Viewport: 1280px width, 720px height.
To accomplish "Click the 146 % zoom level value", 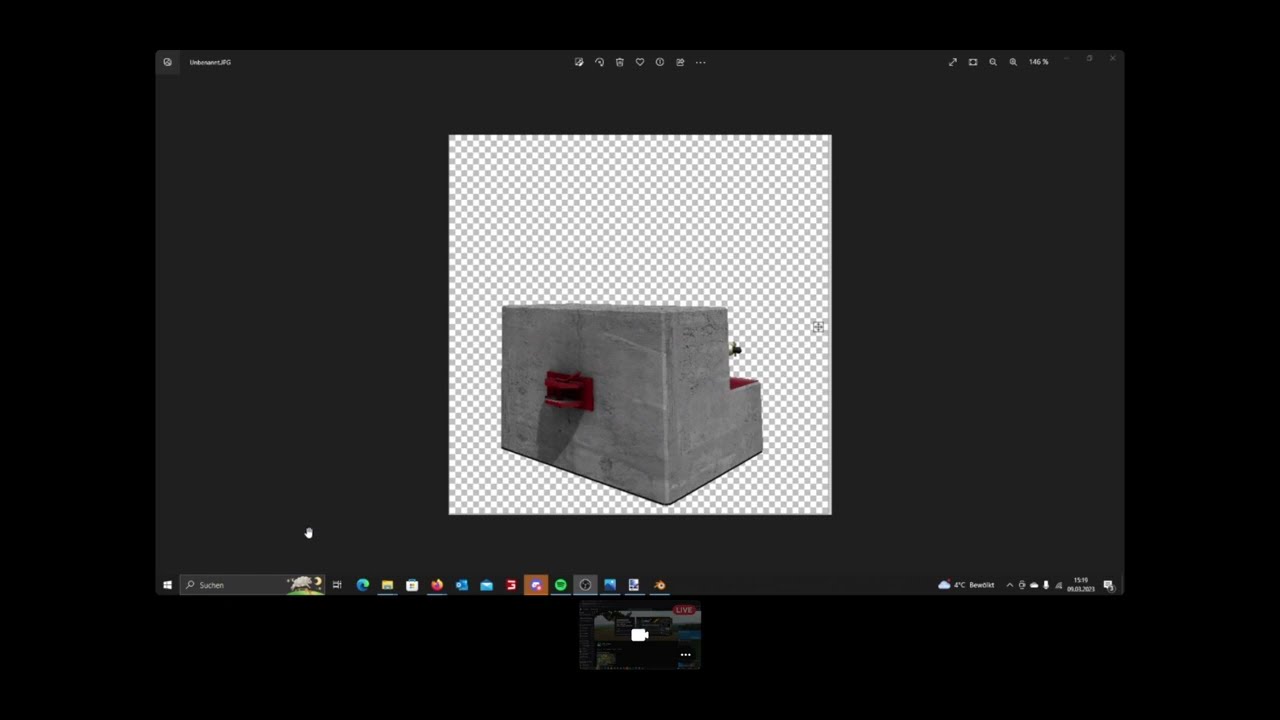I will pyautogui.click(x=1038, y=62).
